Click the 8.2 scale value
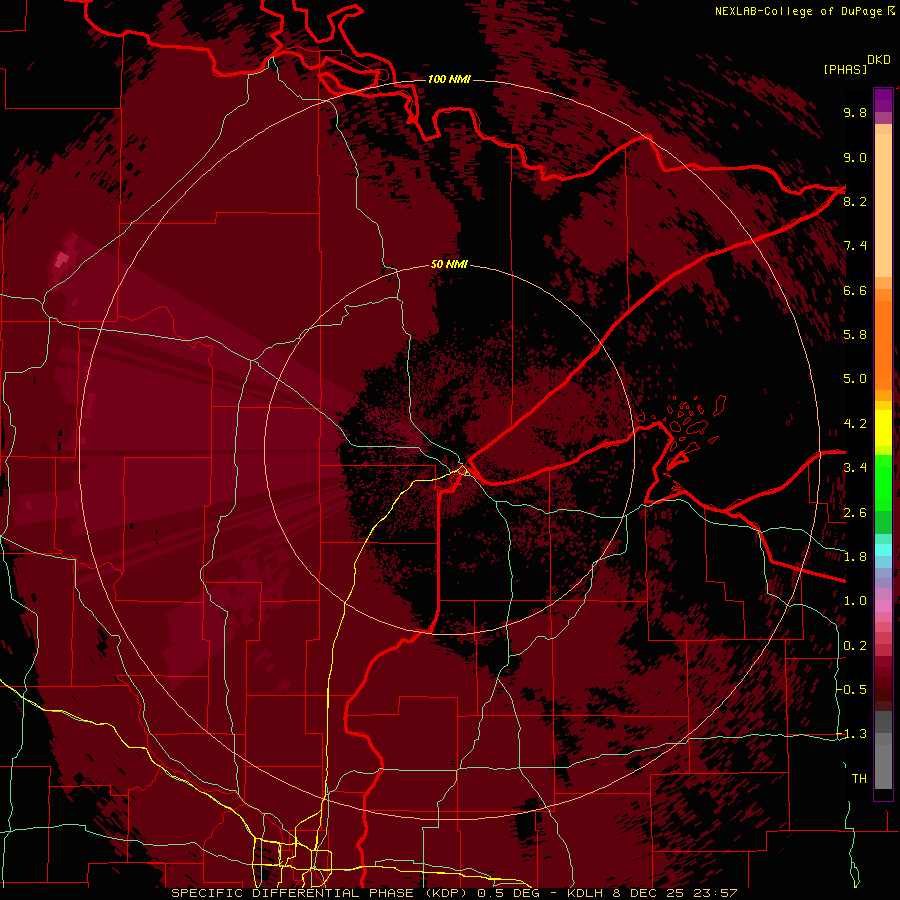 (855, 201)
